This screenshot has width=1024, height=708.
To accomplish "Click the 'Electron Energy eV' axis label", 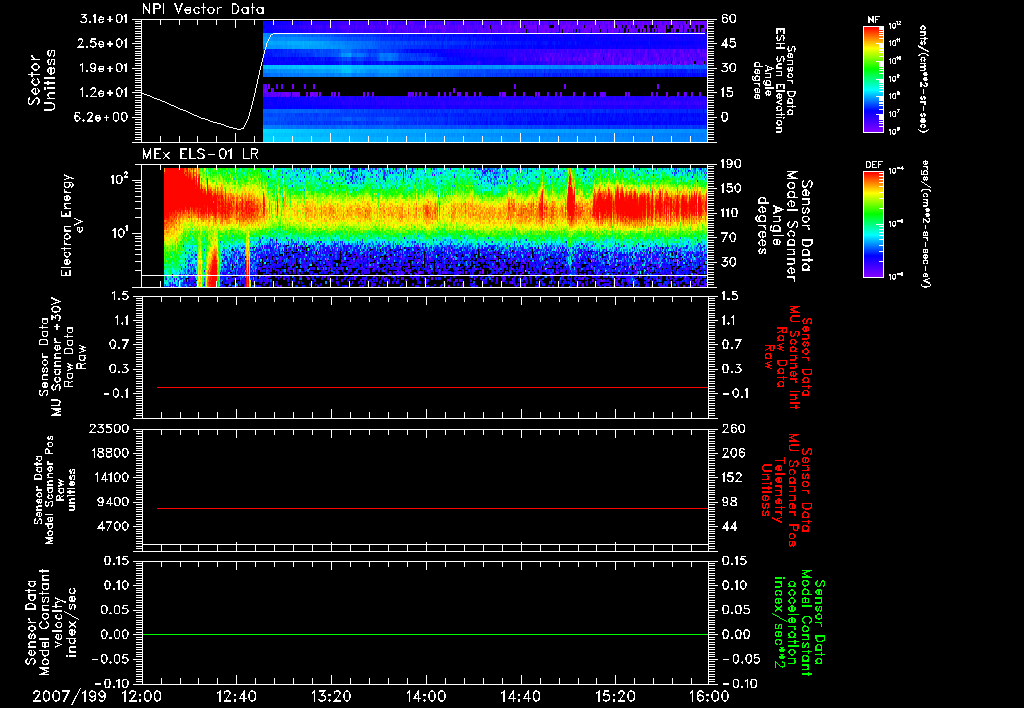I will (x=74, y=225).
